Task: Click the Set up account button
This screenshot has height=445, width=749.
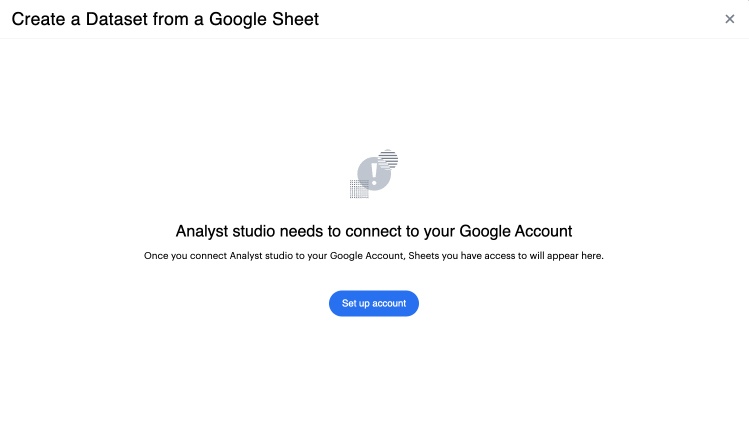Action: [374, 303]
